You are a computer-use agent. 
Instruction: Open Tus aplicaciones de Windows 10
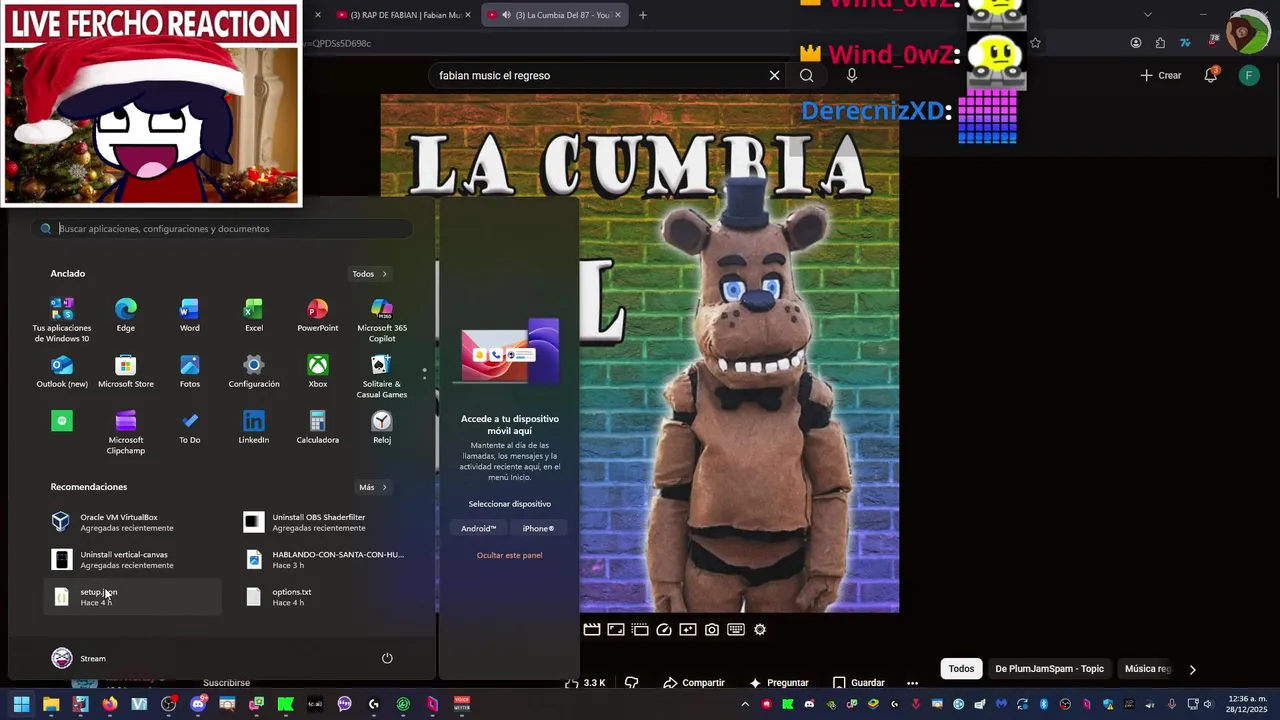point(62,320)
